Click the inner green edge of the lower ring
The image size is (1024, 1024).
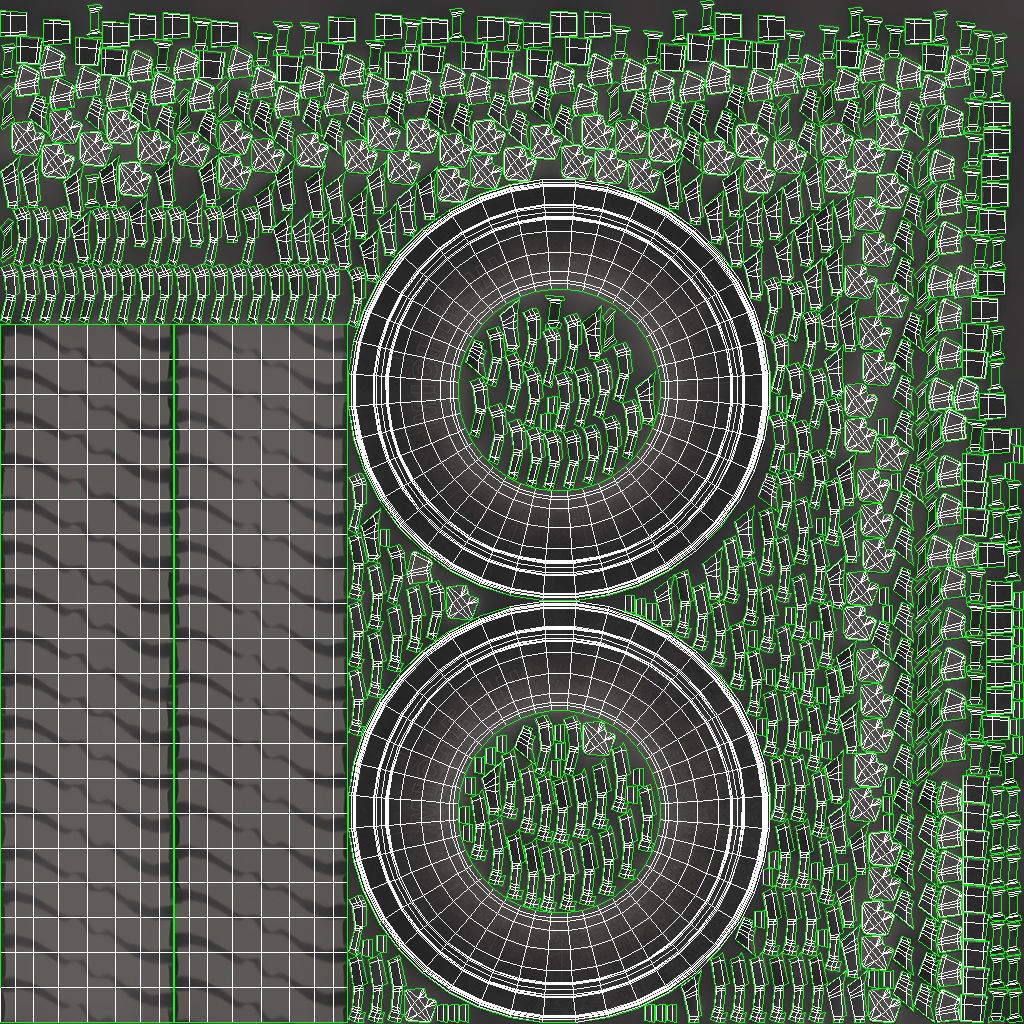(560, 712)
